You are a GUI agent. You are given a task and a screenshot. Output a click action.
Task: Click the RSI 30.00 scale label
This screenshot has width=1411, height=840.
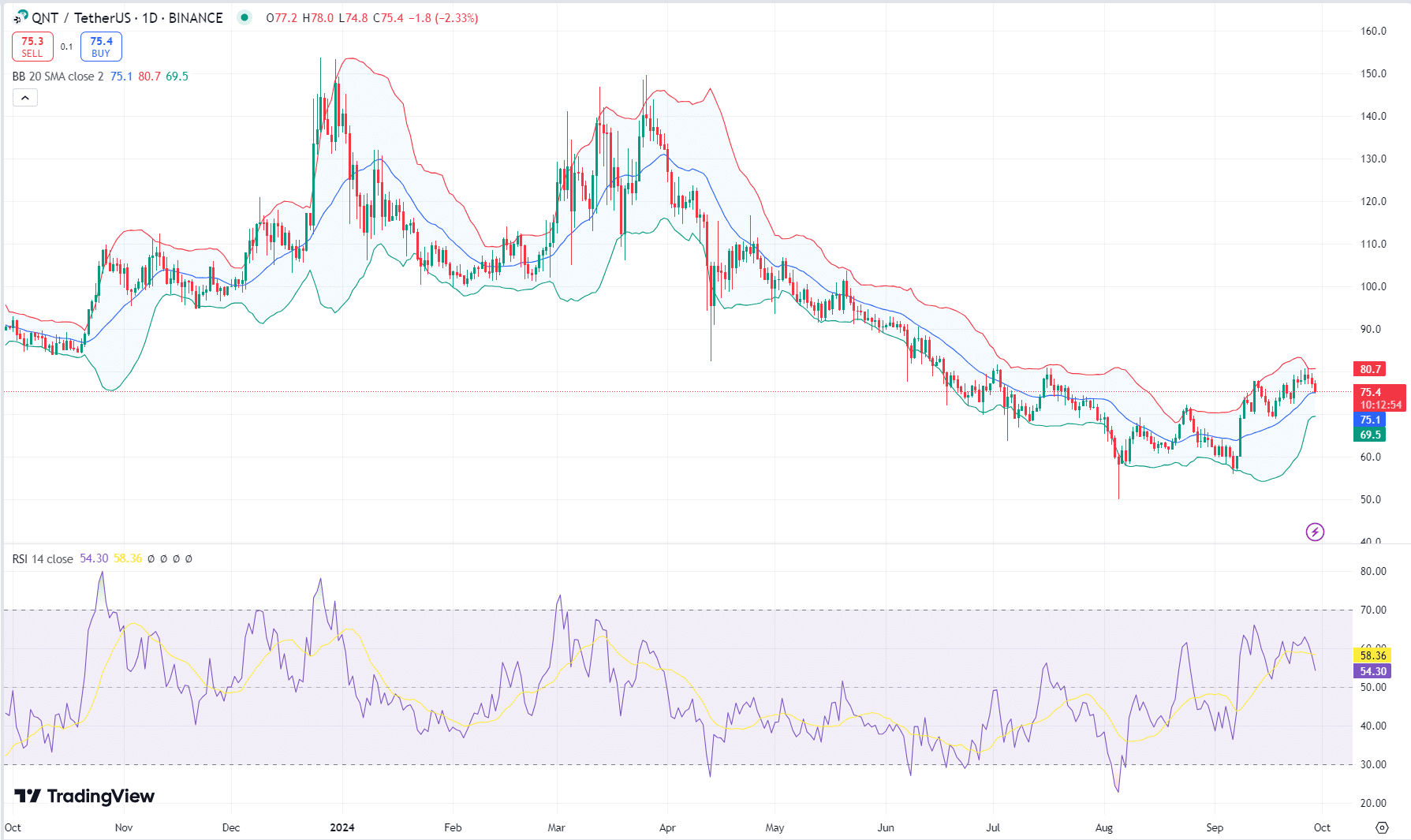(1373, 764)
